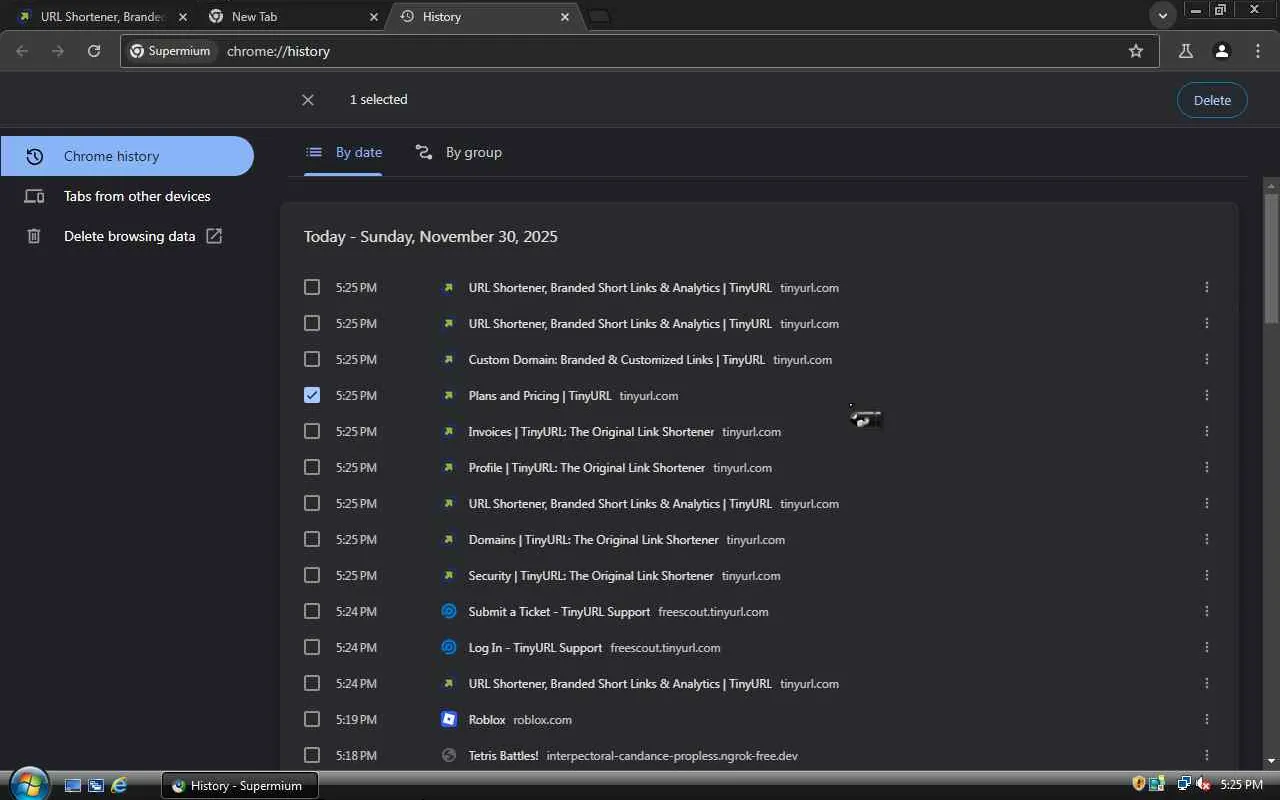Open the Delete browsing data link
Screen dimensions: 1280x800
[x=129, y=236]
